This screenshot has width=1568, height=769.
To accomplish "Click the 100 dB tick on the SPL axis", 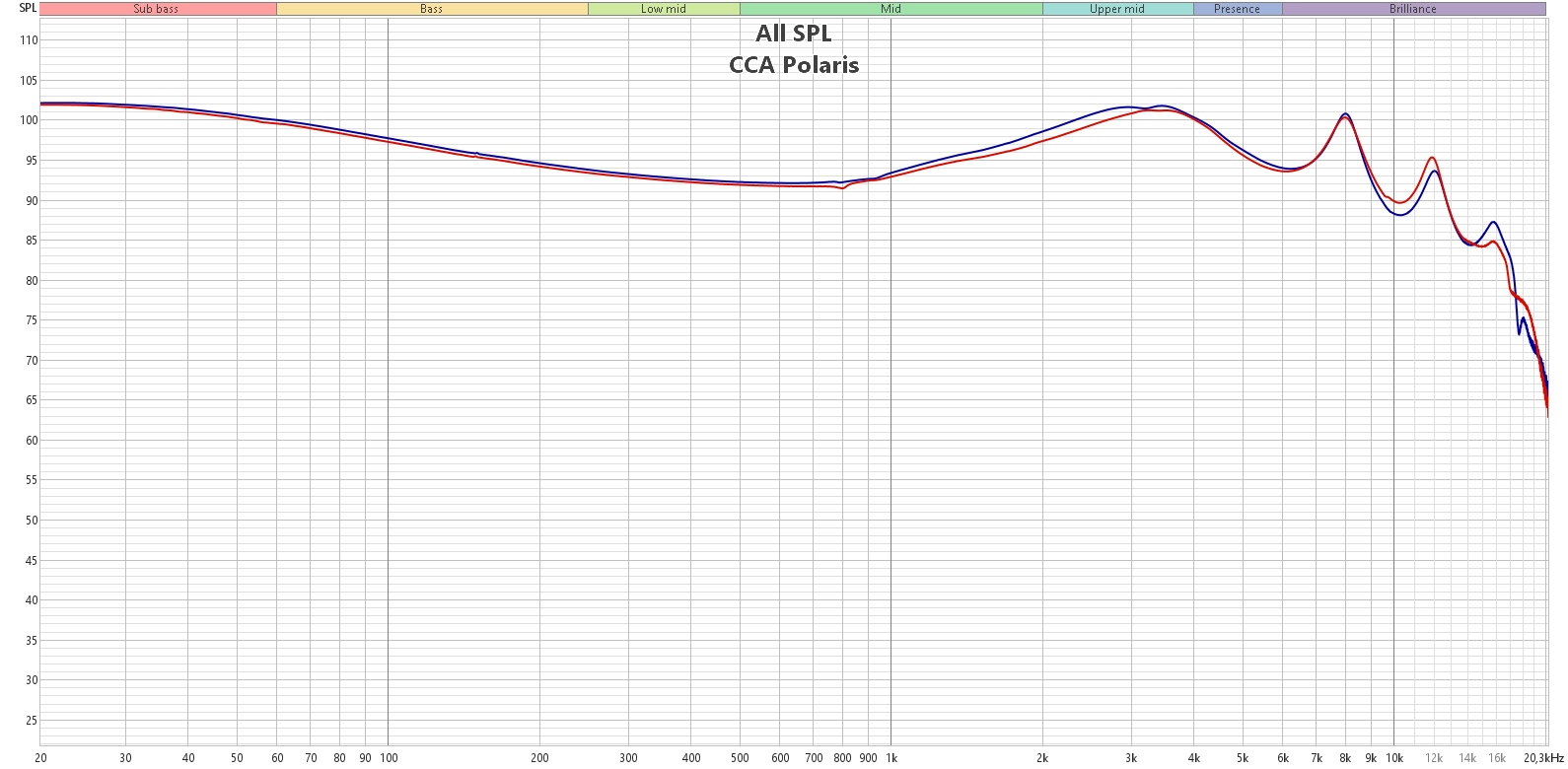I will pos(29,120).
